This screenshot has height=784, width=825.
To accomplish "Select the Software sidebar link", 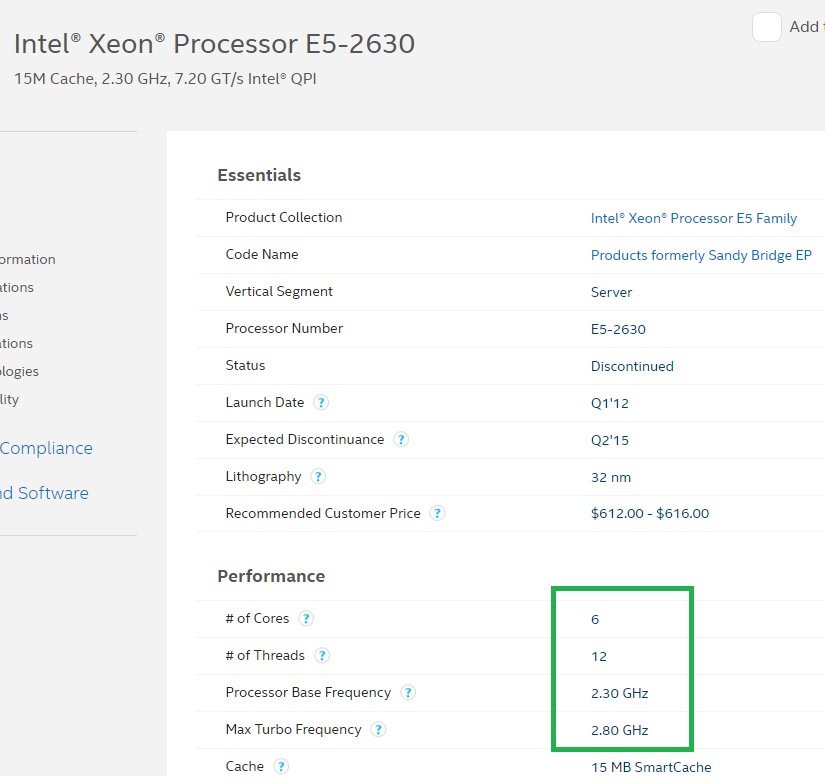I will 44,493.
